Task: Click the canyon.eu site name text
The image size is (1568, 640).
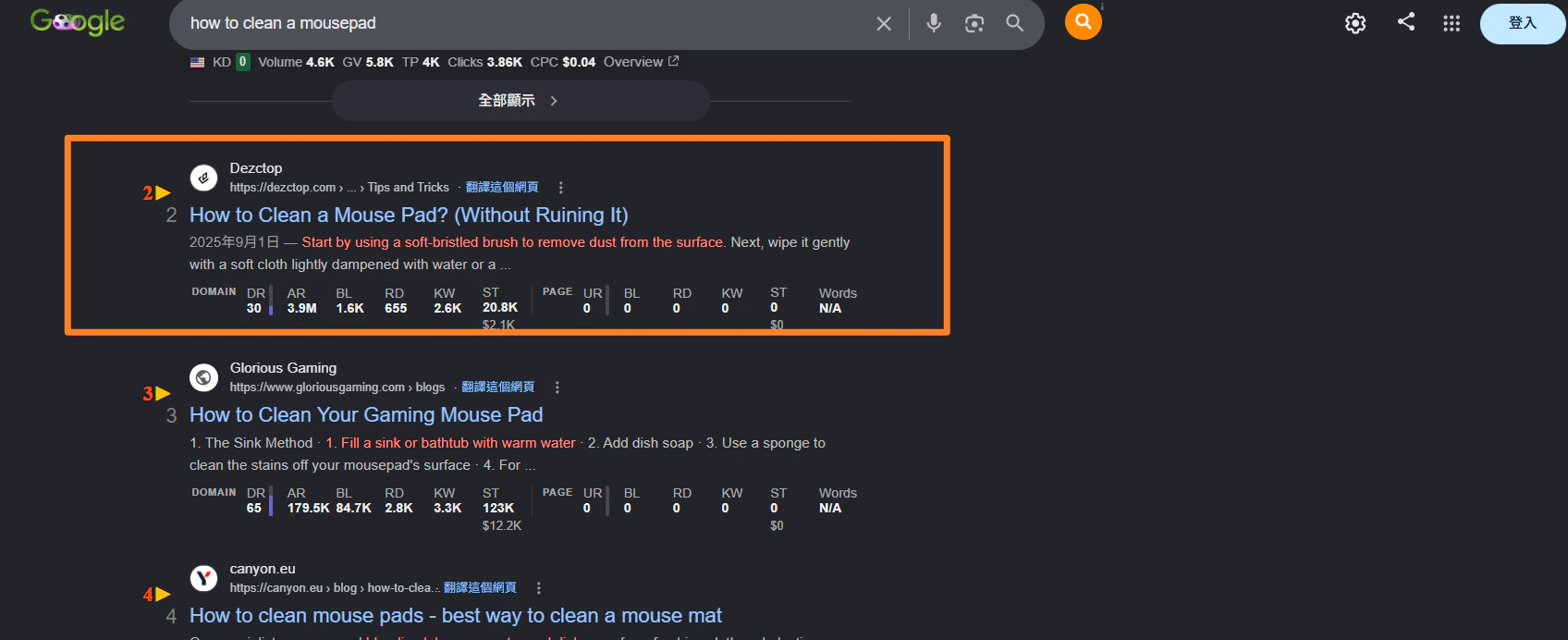Action: point(263,569)
